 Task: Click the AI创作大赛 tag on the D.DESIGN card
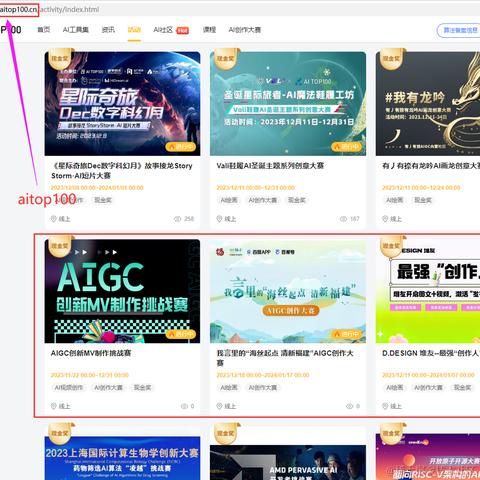pos(428,387)
